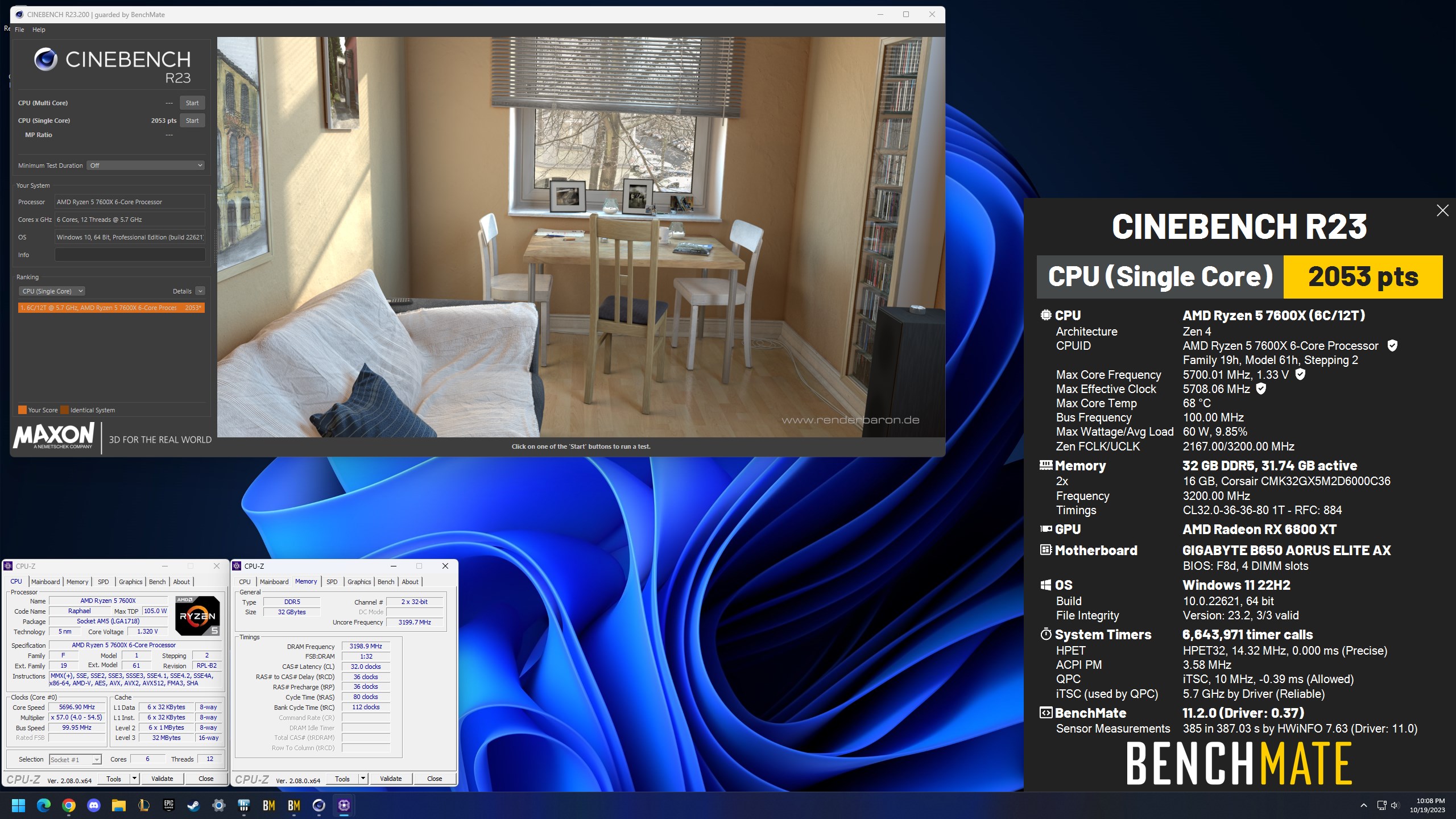This screenshot has width=1456, height=819.
Task: Open Google Chrome from the taskbar
Action: coord(68,805)
